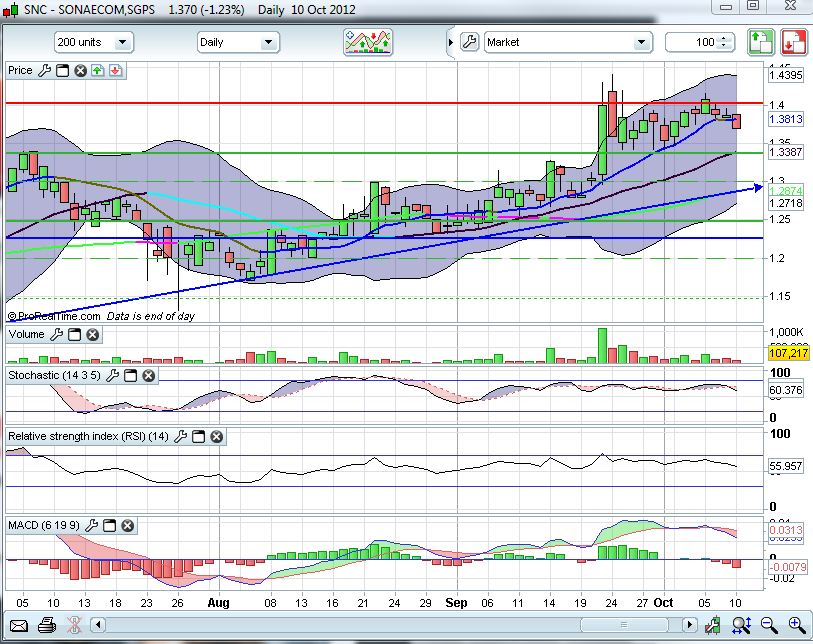This screenshot has height=644, width=813.
Task: Click the 60.376 stochastic value
Action: 786,390
